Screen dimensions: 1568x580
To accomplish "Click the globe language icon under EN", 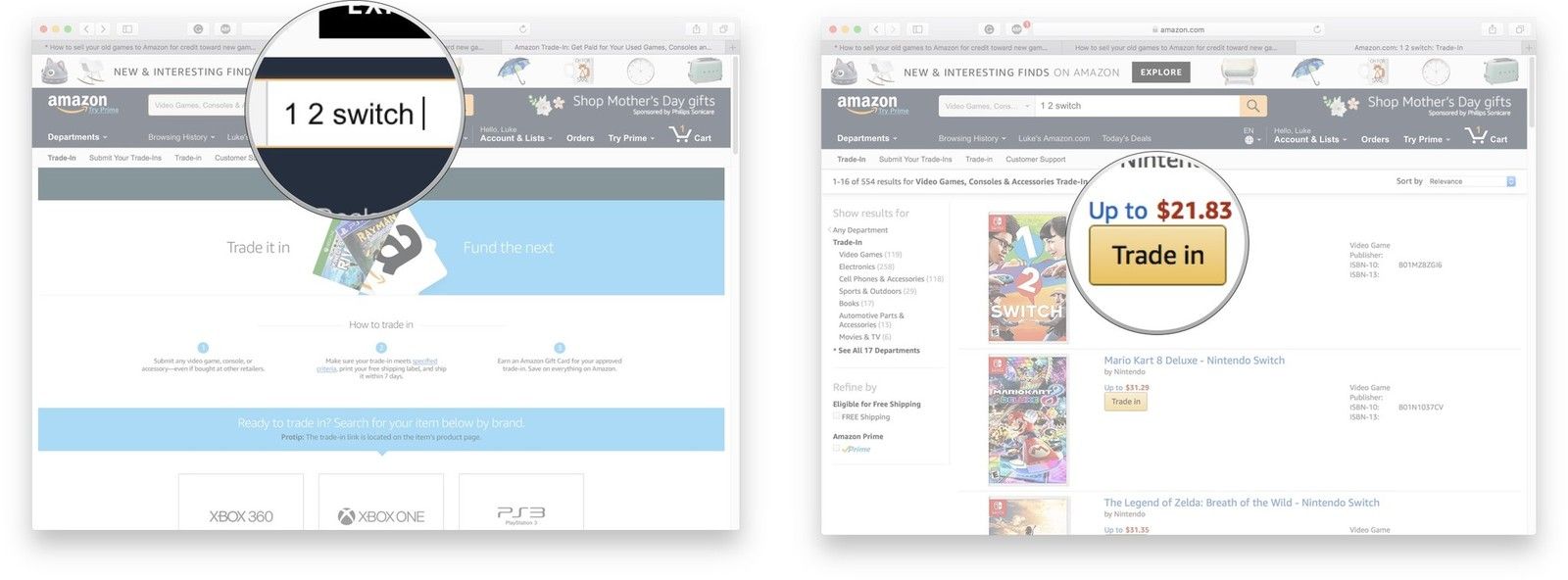I will pos(1249,140).
